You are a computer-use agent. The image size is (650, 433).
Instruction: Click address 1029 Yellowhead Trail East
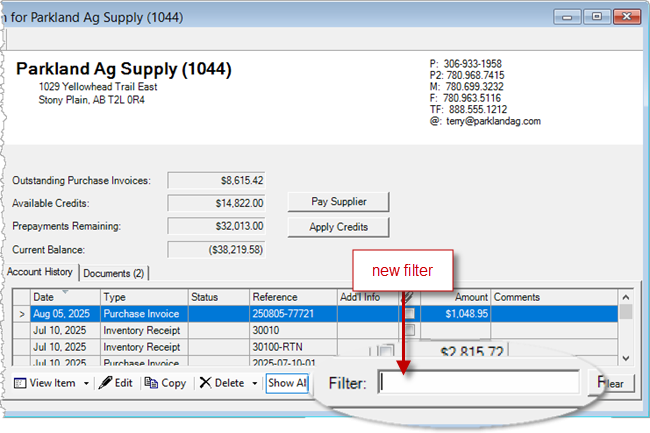click(98, 87)
